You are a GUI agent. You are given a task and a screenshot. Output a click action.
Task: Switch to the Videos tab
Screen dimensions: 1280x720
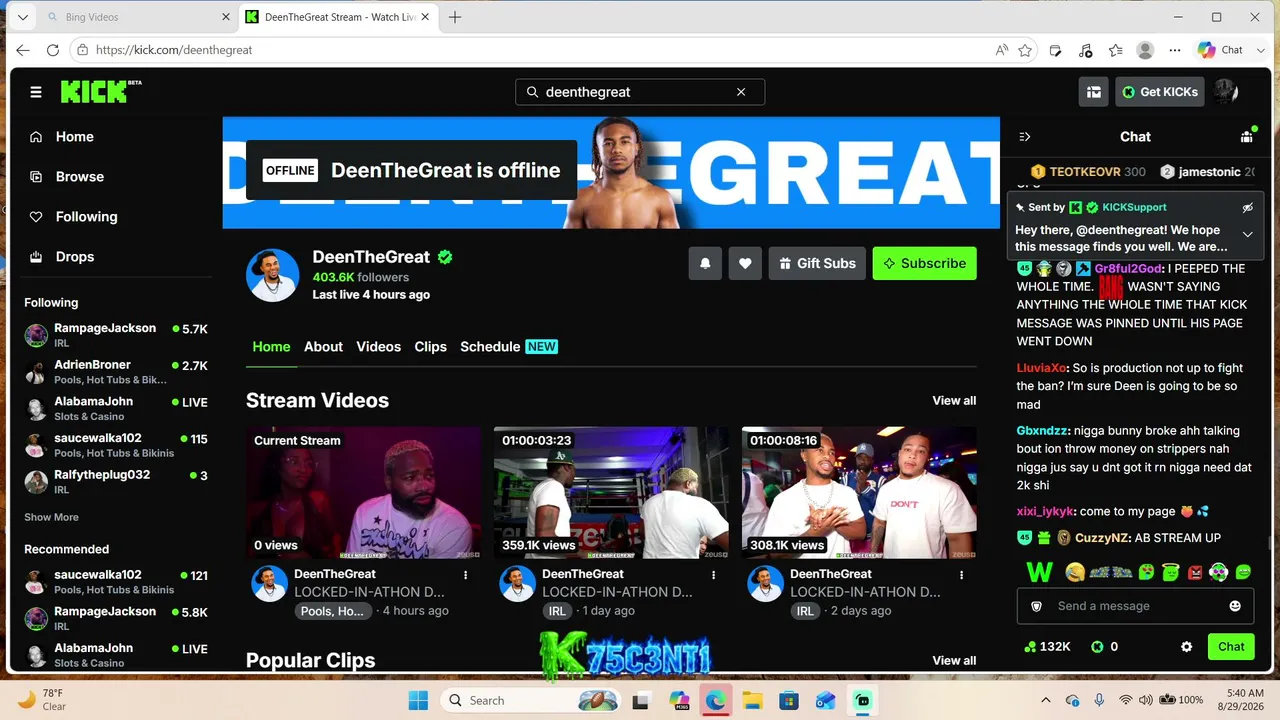pyautogui.click(x=379, y=347)
